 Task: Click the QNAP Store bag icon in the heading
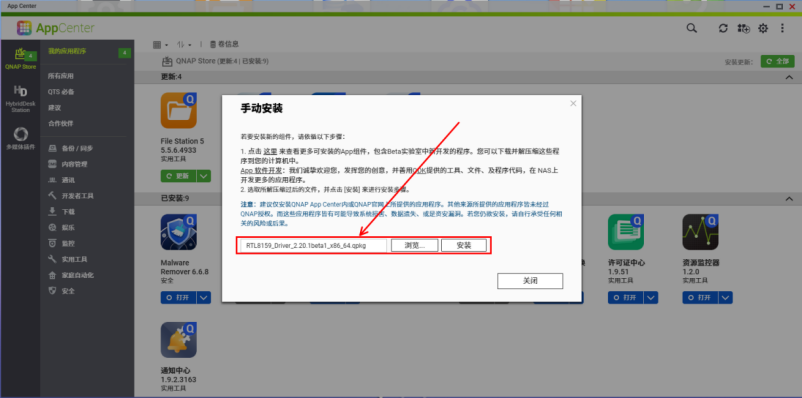[167, 61]
